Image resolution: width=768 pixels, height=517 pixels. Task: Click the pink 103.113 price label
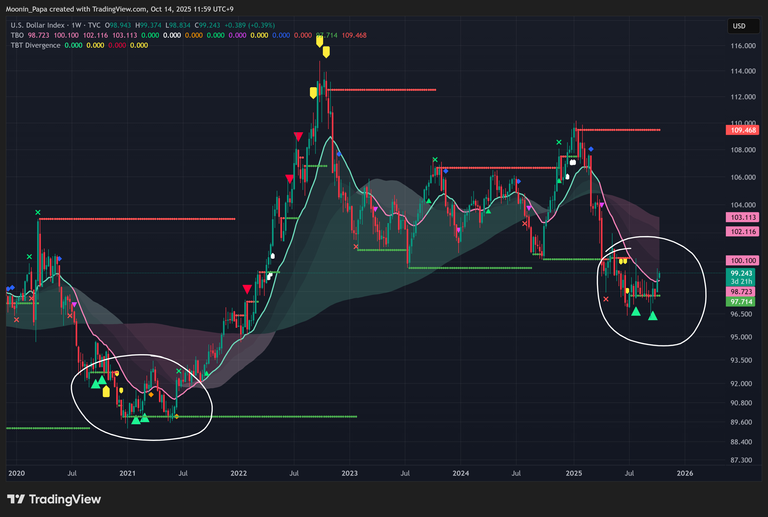(x=742, y=217)
